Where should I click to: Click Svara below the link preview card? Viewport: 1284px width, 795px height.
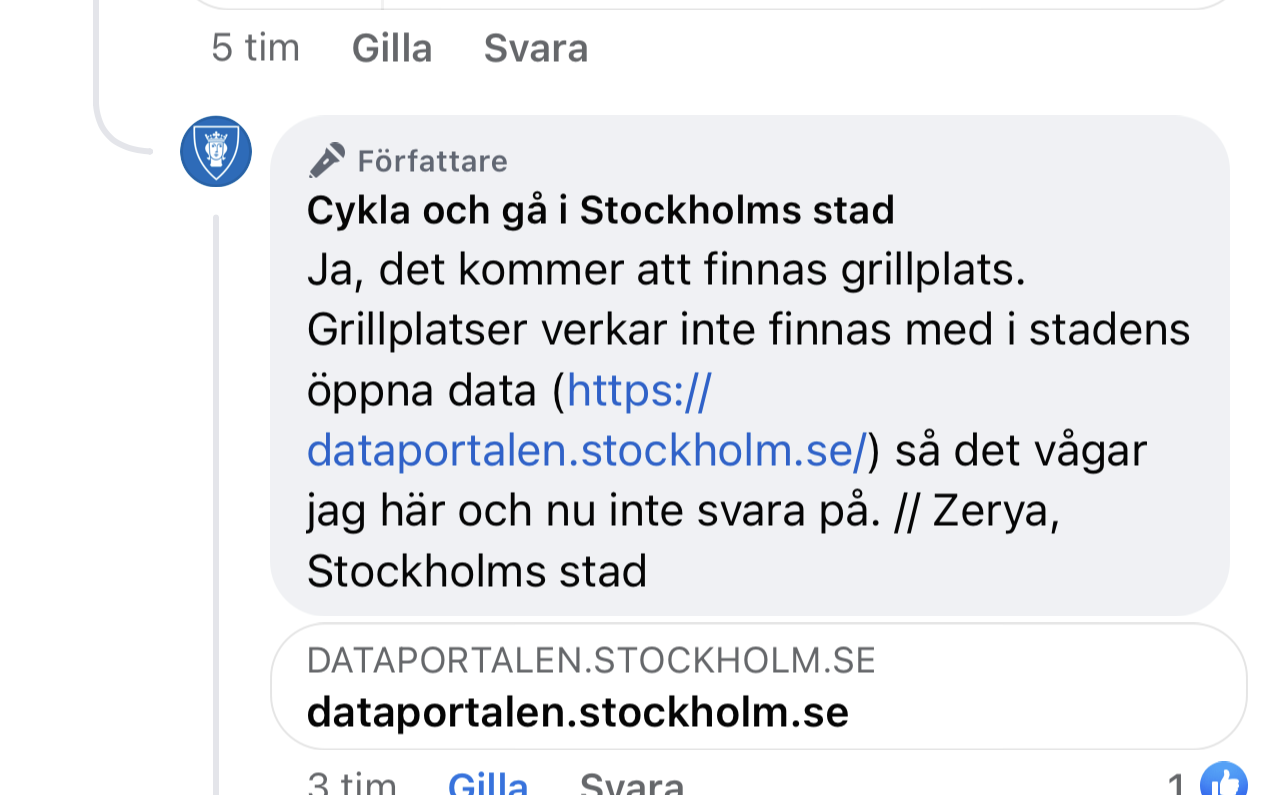pos(632,783)
